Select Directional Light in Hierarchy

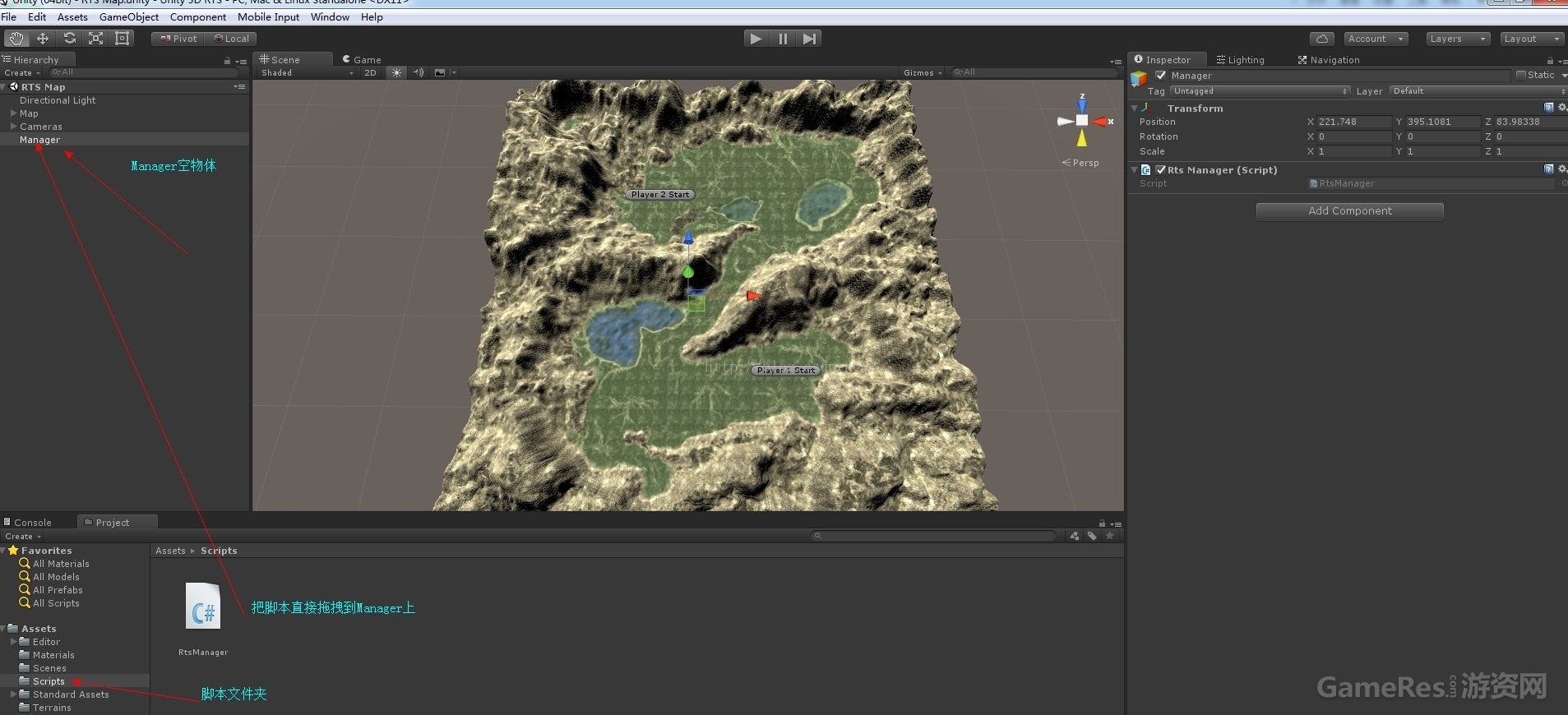click(x=58, y=100)
